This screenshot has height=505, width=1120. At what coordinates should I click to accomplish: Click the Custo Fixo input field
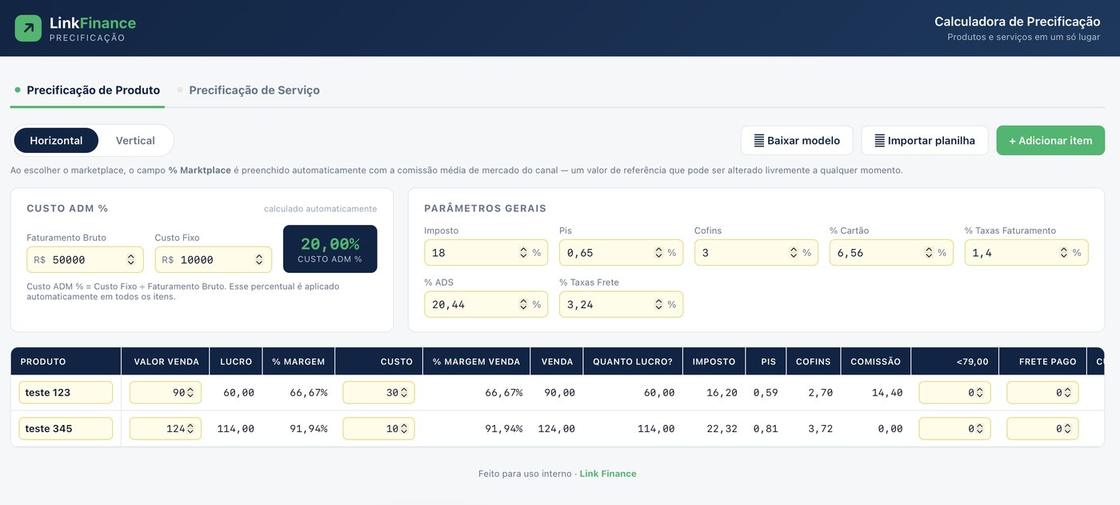tap(213, 260)
